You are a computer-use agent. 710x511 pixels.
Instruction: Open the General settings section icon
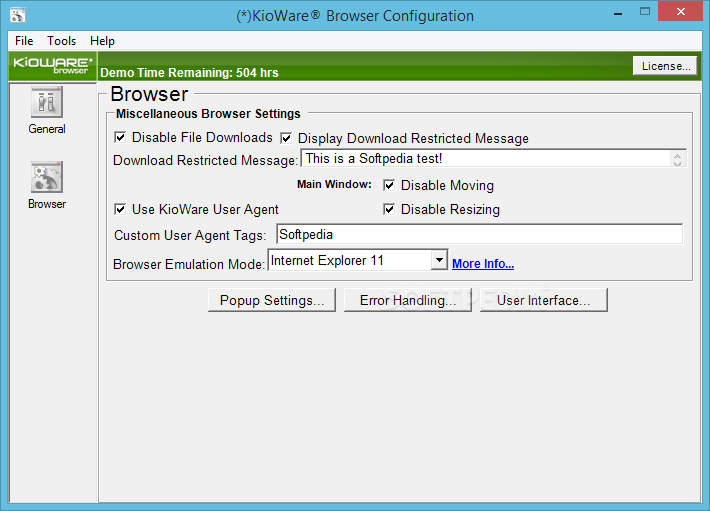pos(47,102)
